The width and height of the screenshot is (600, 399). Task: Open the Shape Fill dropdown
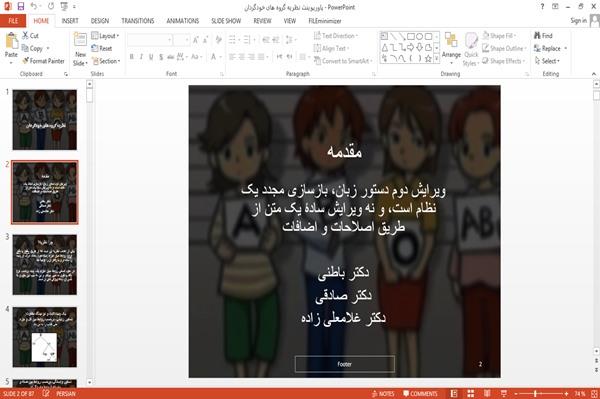click(x=499, y=36)
